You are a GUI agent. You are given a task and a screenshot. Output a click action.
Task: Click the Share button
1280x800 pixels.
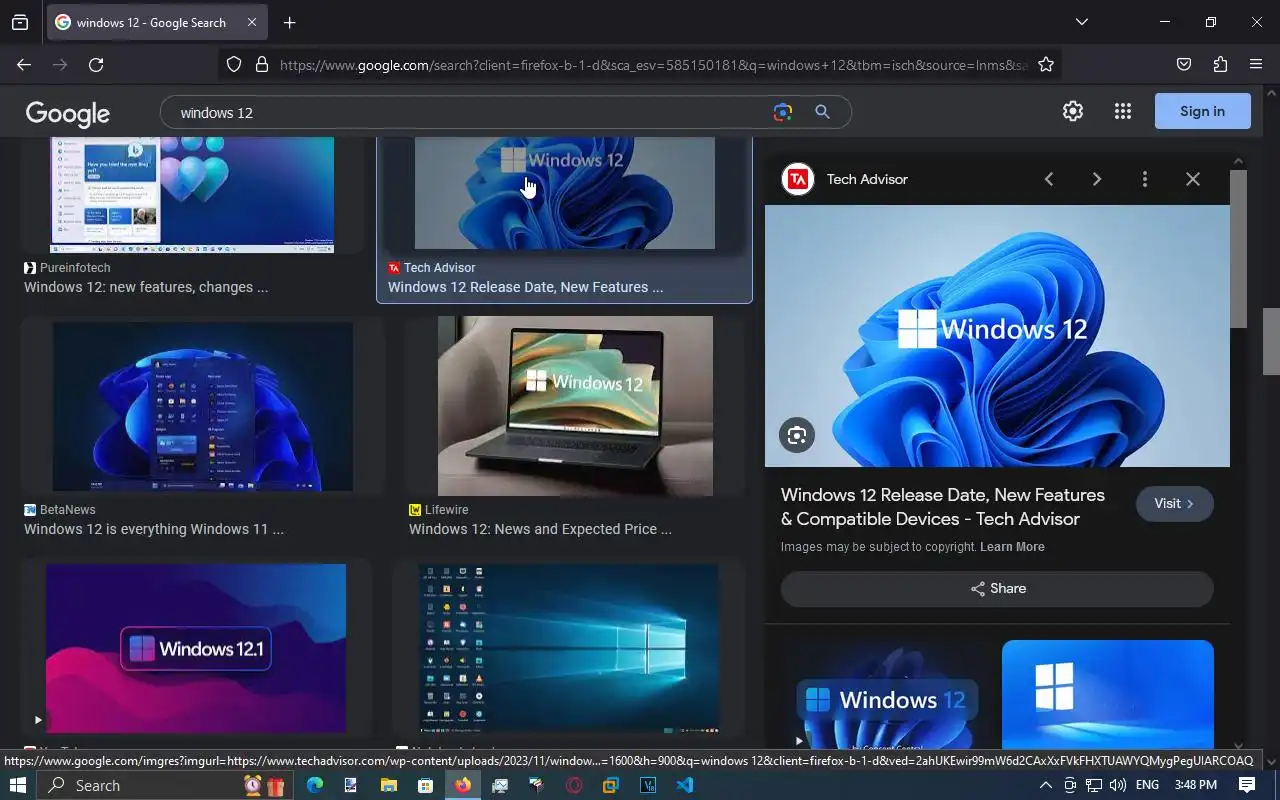(x=997, y=588)
